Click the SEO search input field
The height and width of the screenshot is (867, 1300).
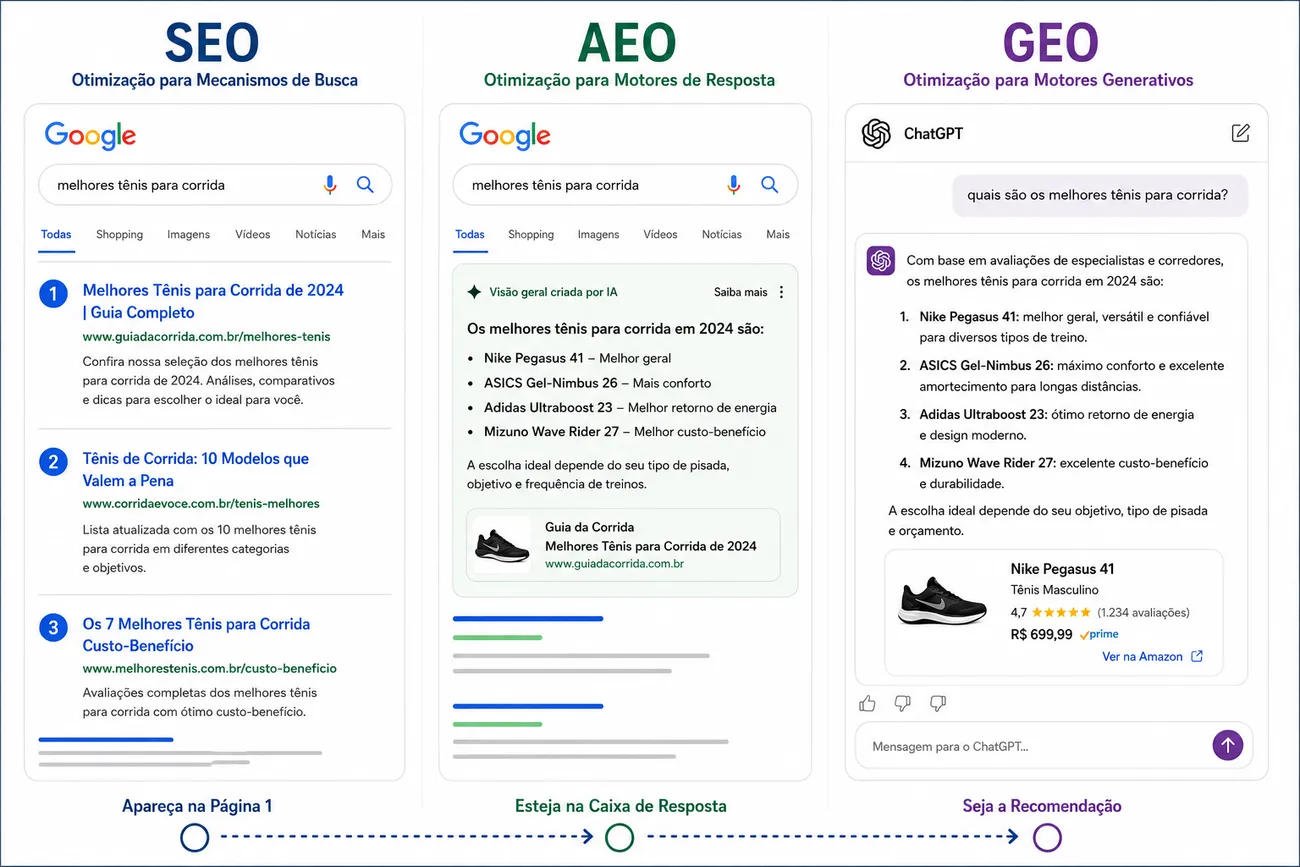pos(215,185)
